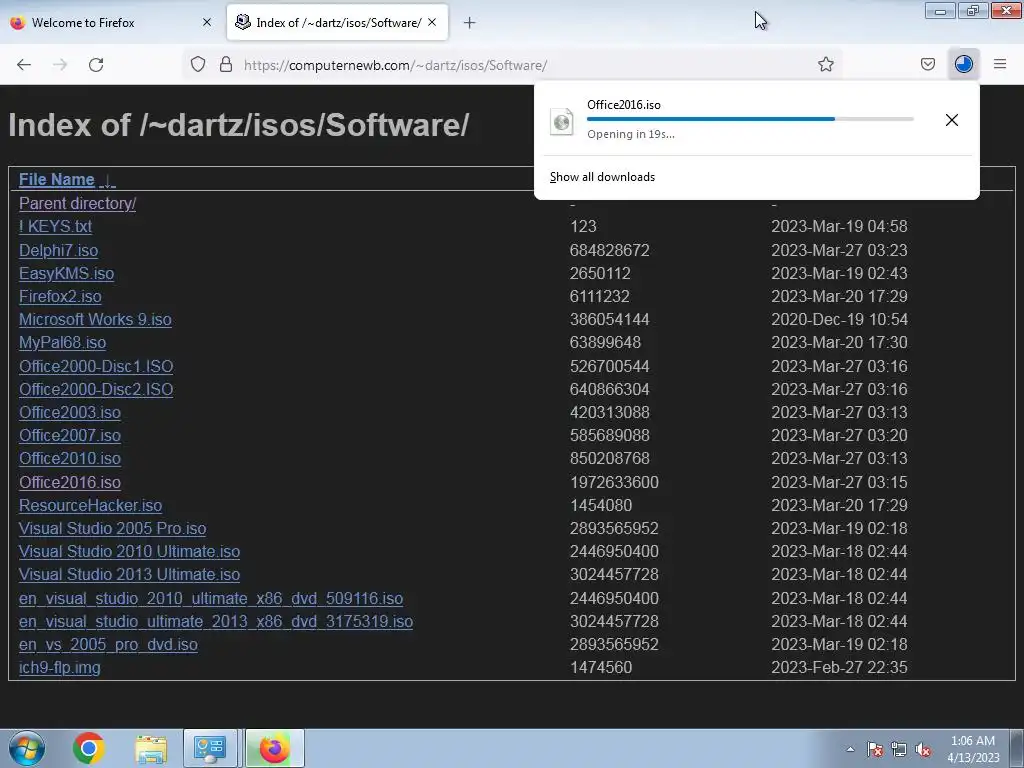Click the forward navigation arrow

[60, 65]
